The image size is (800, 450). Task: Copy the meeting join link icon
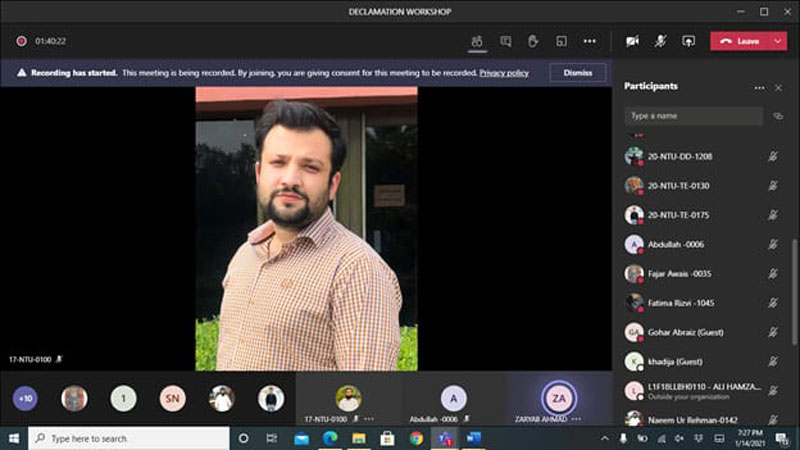pos(778,116)
